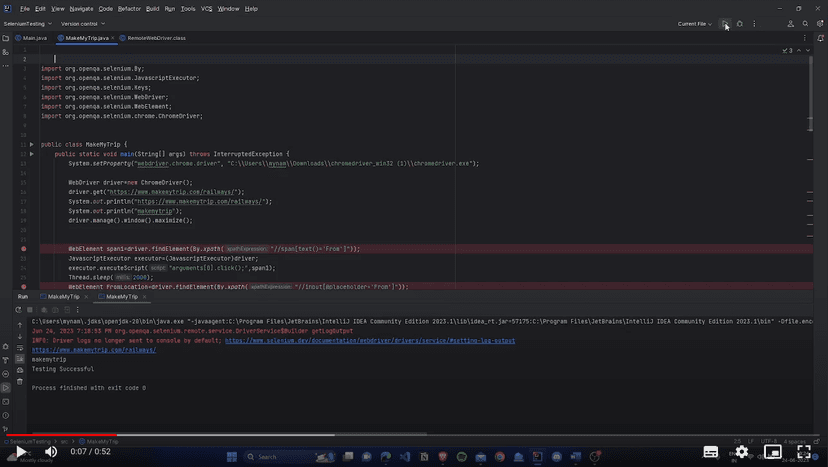Open the Git tool window icon at the bottom left
Viewport: 828px width, 467px height.
(6, 429)
